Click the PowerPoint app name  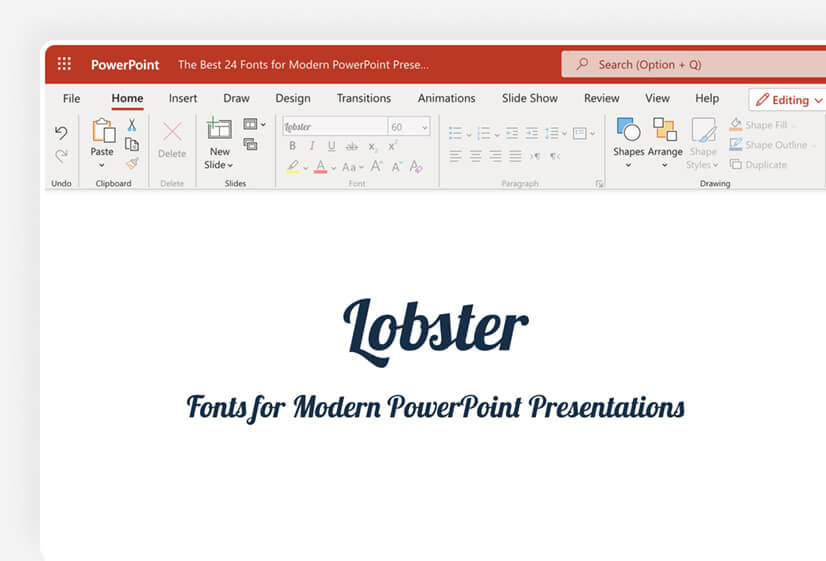(125, 64)
